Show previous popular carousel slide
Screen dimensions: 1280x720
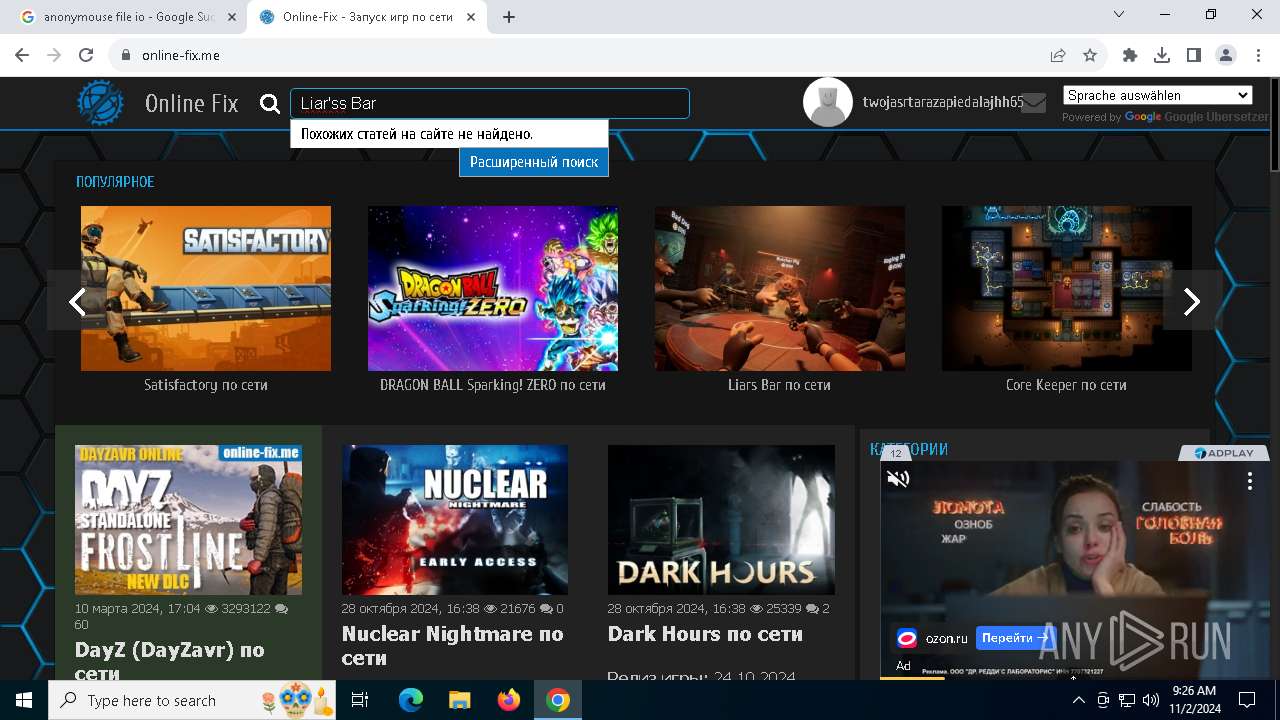(x=77, y=301)
